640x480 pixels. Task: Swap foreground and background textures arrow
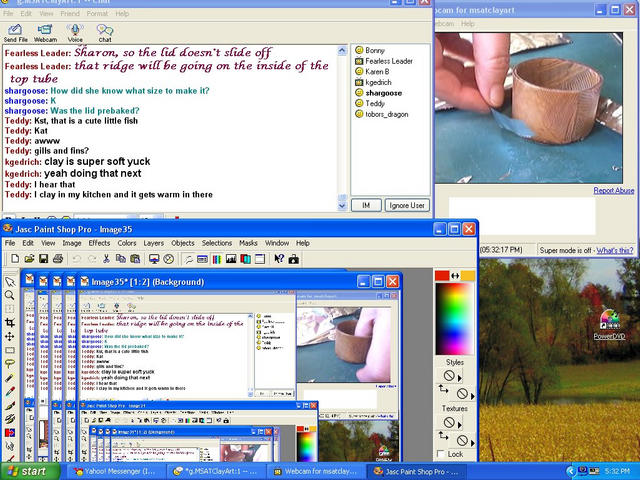click(x=443, y=436)
